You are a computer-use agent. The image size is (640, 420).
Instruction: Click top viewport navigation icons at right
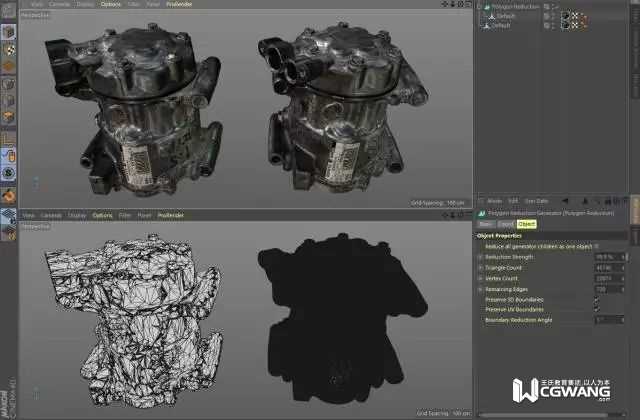[x=456, y=4]
